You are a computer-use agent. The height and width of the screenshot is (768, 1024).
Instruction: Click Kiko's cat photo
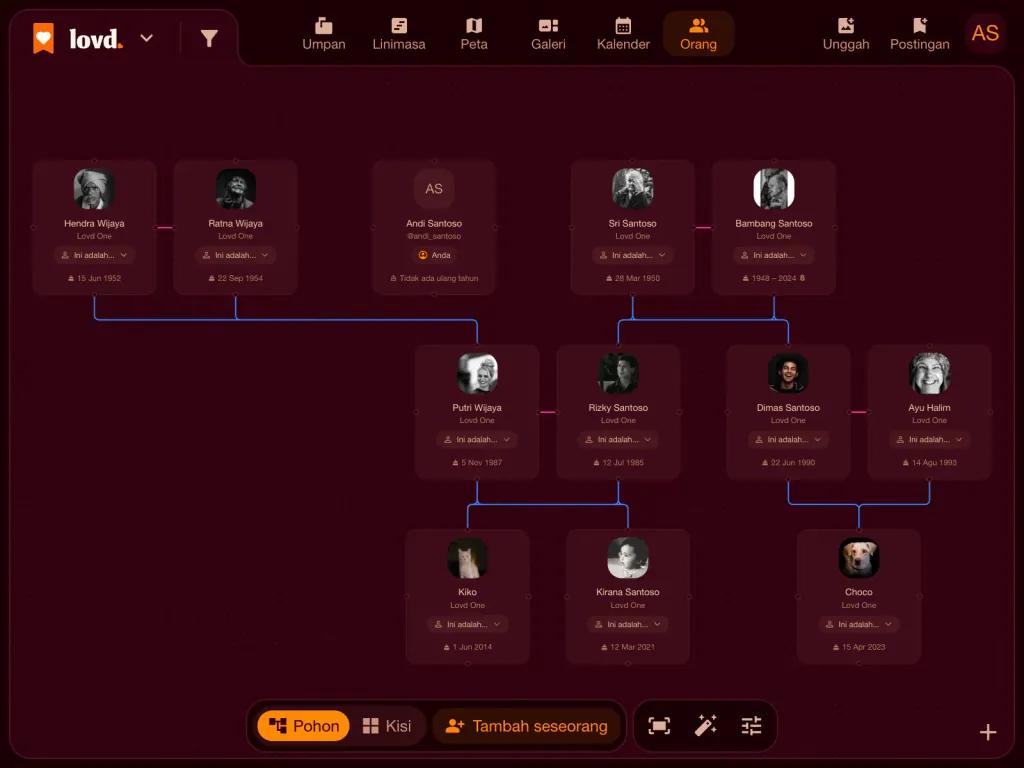coord(468,558)
